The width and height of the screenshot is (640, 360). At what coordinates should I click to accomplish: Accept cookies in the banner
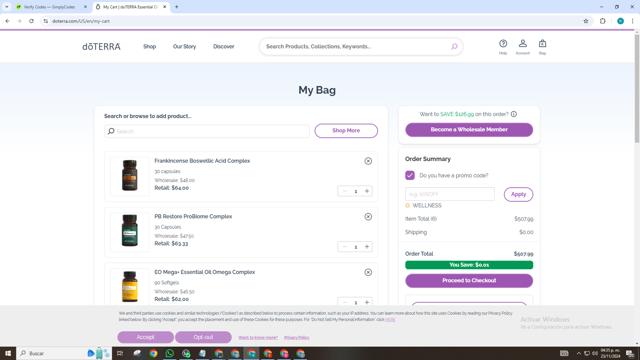[x=145, y=337]
